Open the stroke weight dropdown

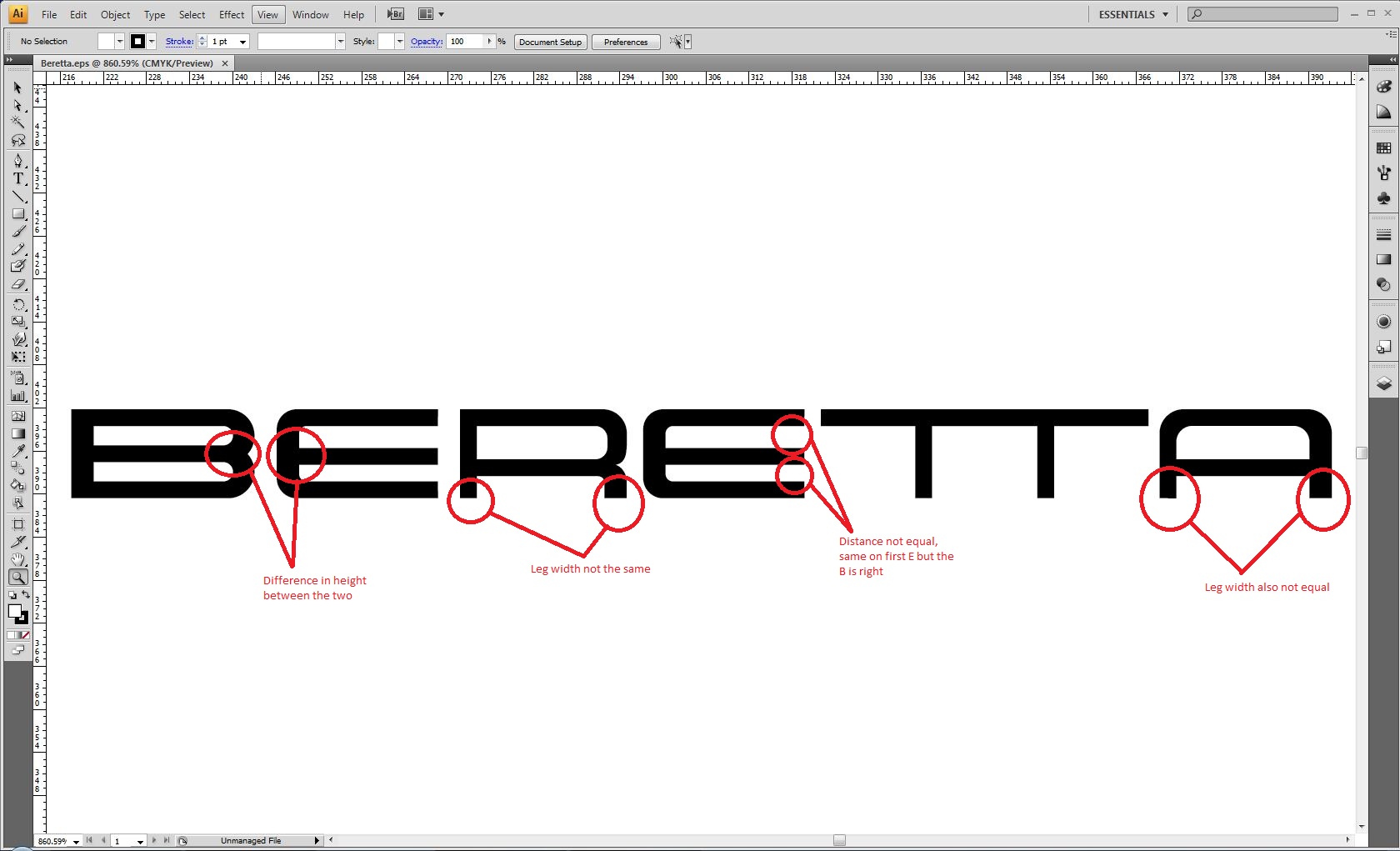pyautogui.click(x=243, y=42)
